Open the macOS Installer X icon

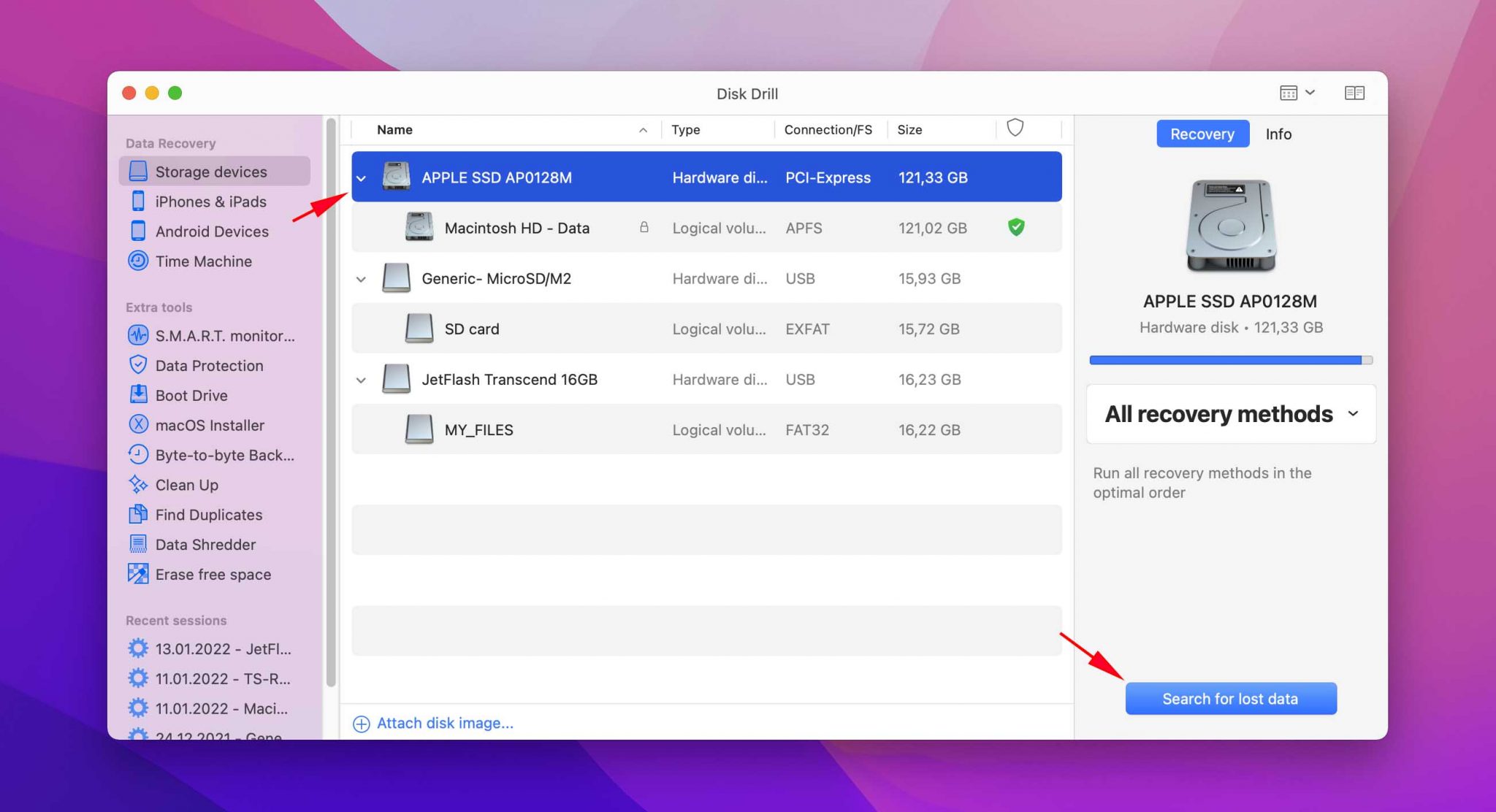click(138, 424)
